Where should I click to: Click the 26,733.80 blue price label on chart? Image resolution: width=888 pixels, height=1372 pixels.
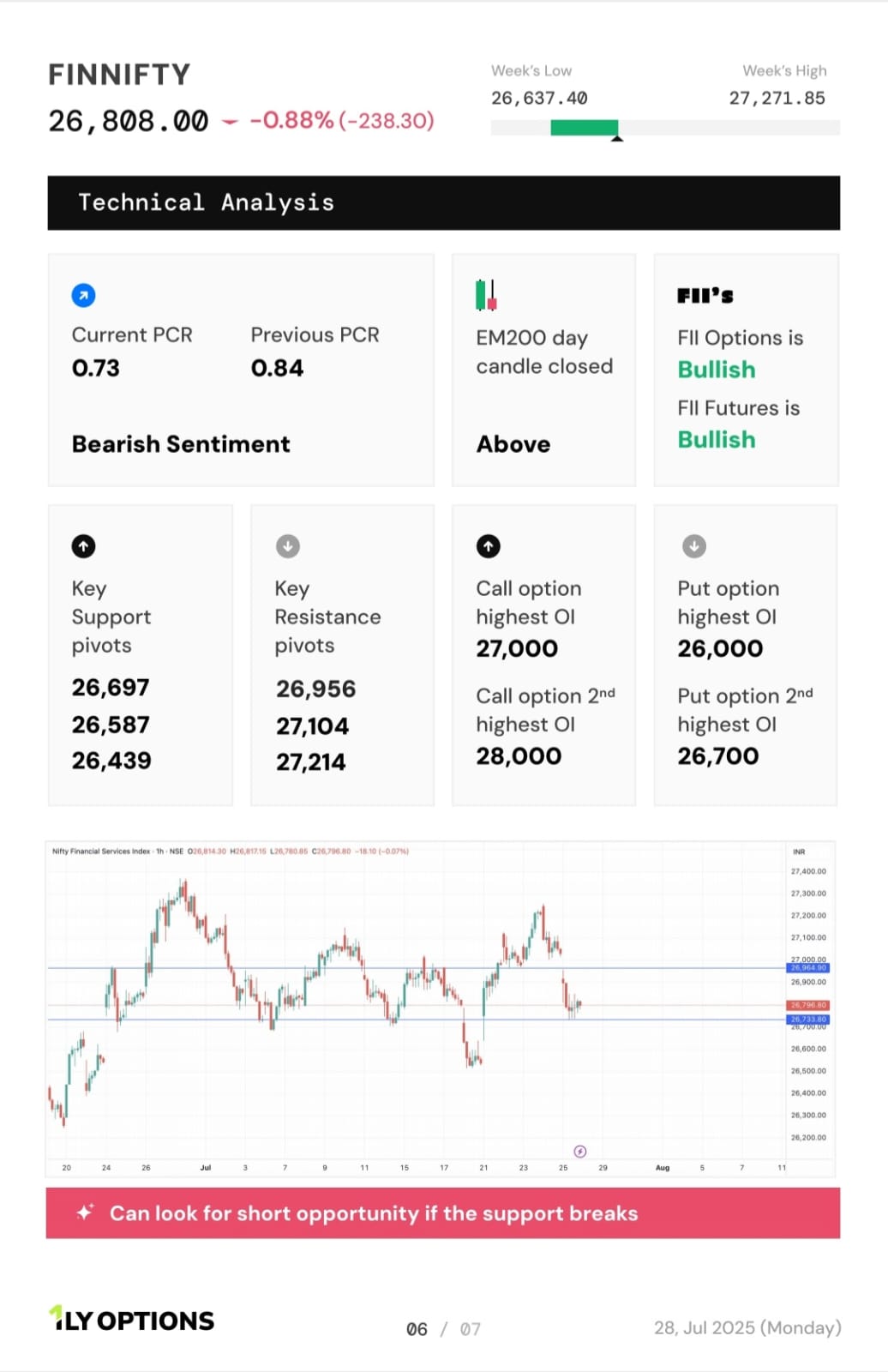pyautogui.click(x=807, y=1020)
